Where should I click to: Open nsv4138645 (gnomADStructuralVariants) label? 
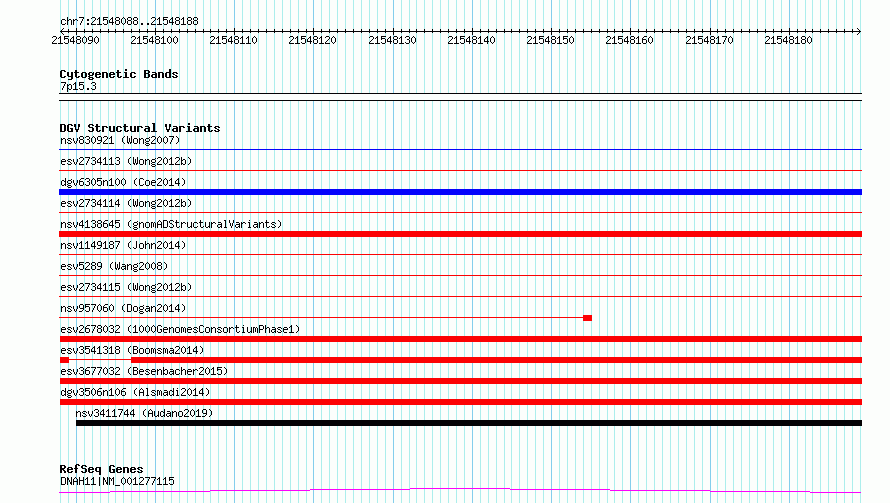[x=171, y=224]
